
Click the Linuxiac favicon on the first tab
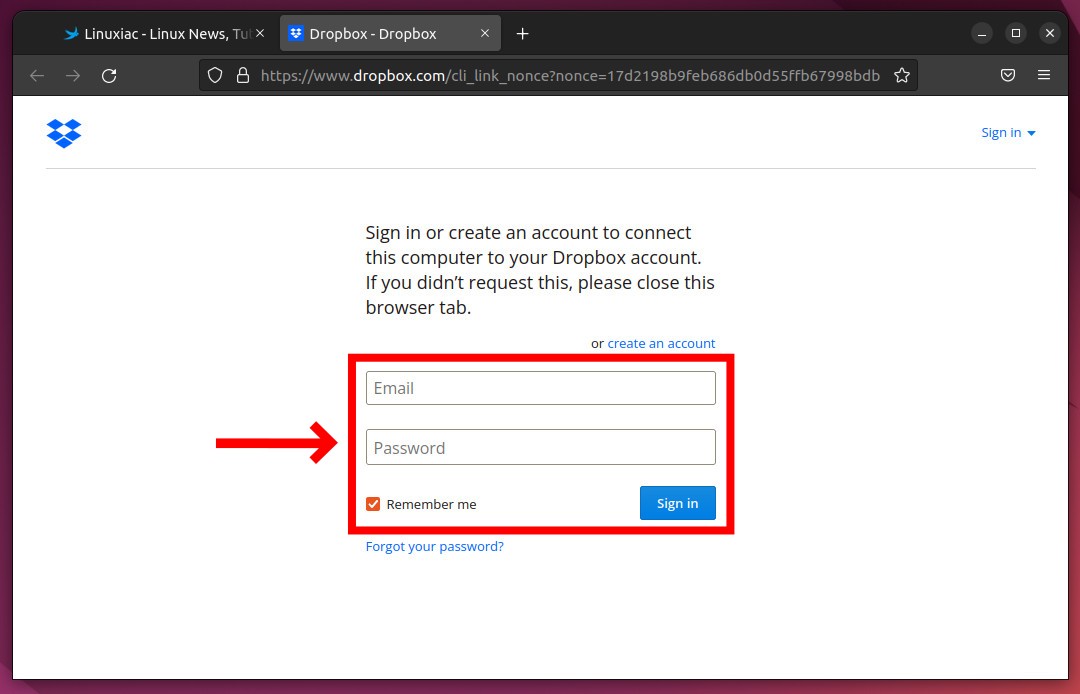pos(71,34)
